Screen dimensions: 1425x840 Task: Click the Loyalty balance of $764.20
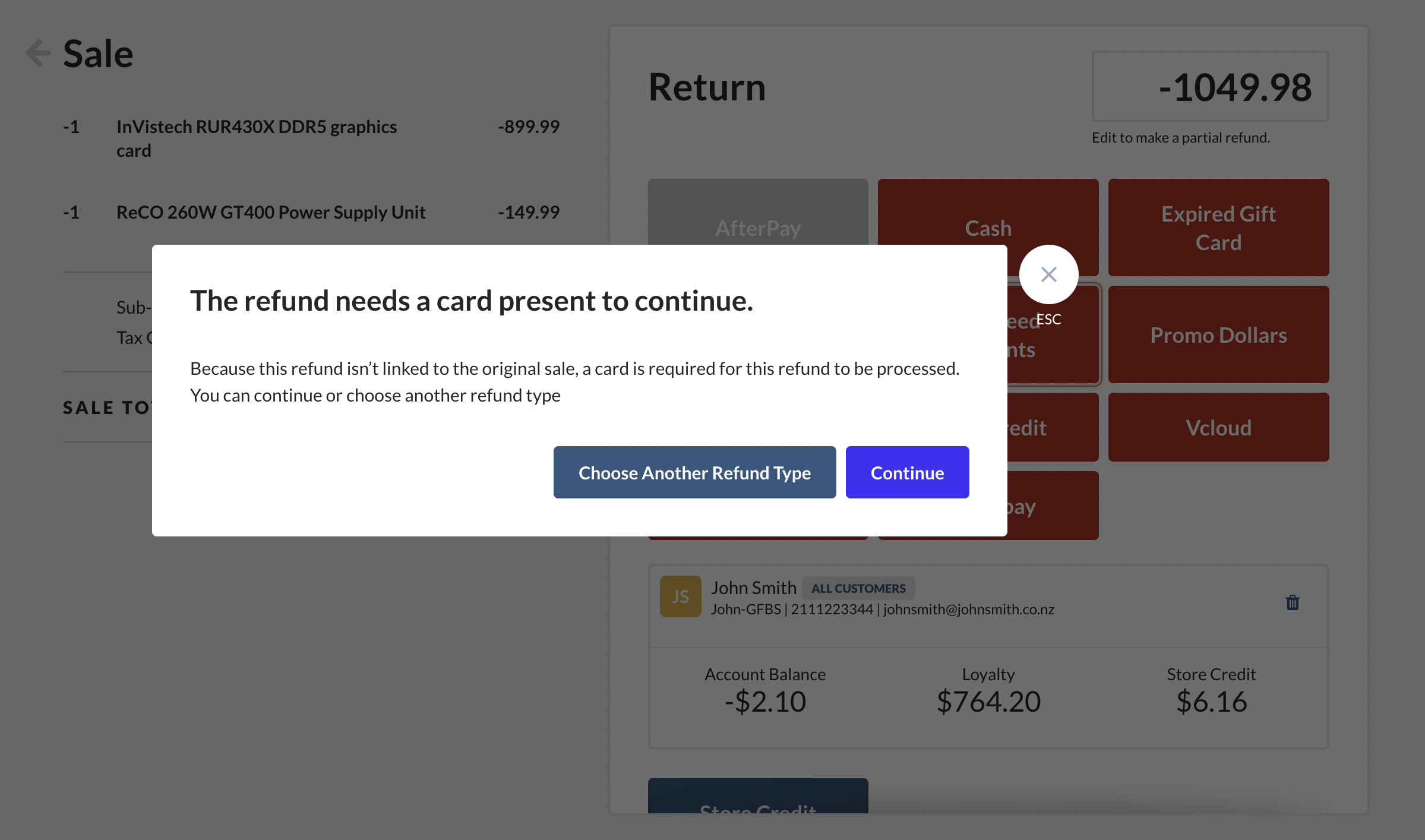tap(988, 701)
